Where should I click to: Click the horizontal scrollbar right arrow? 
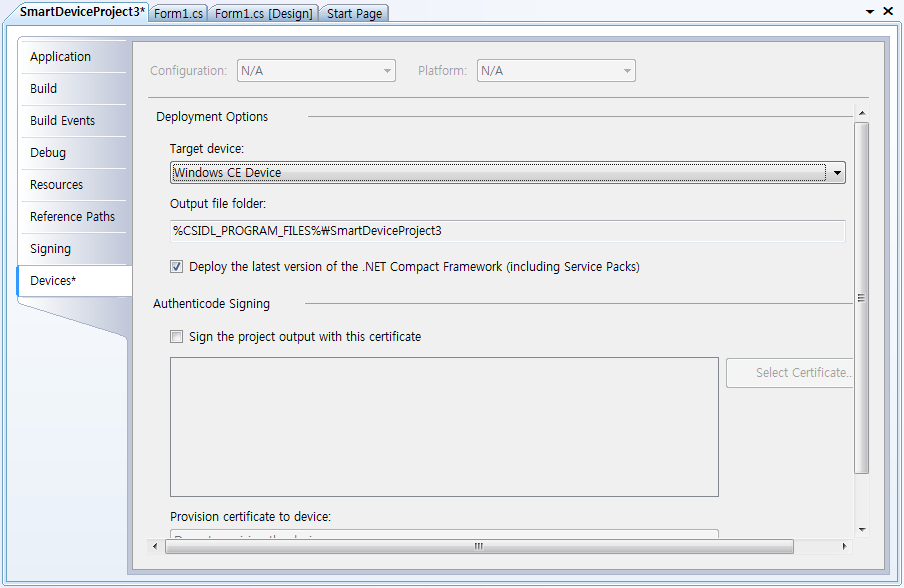(x=845, y=547)
